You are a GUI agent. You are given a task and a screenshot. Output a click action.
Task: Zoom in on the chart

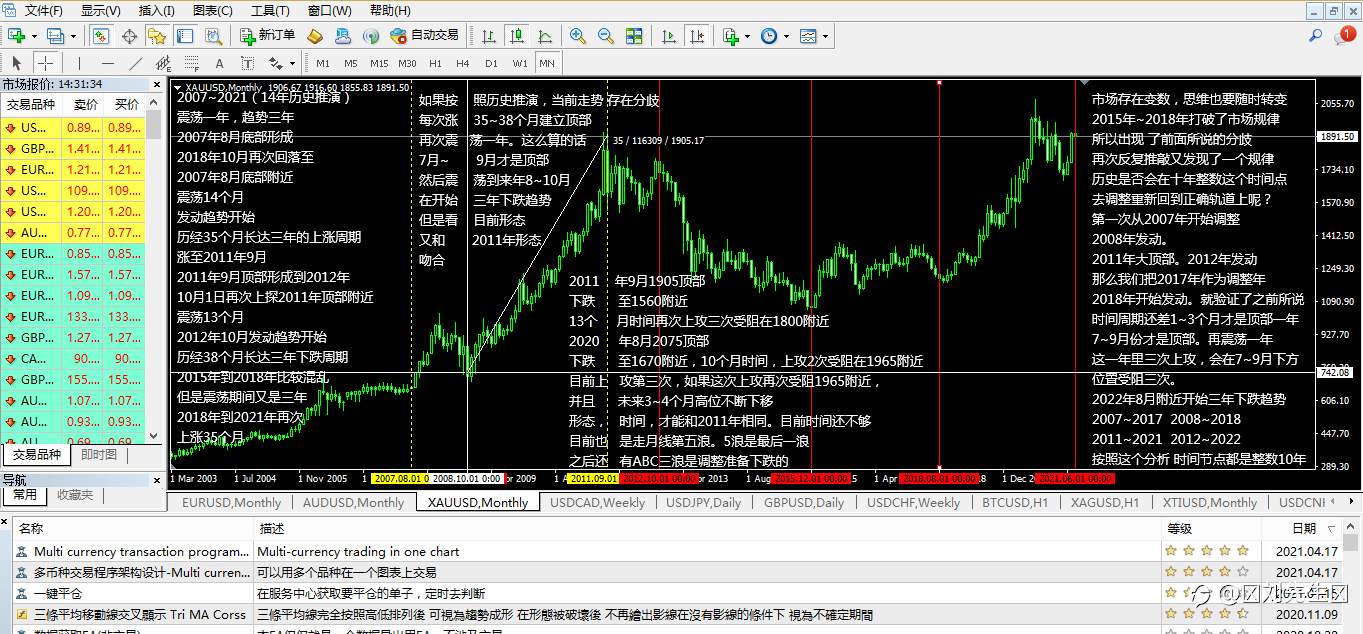pos(578,35)
